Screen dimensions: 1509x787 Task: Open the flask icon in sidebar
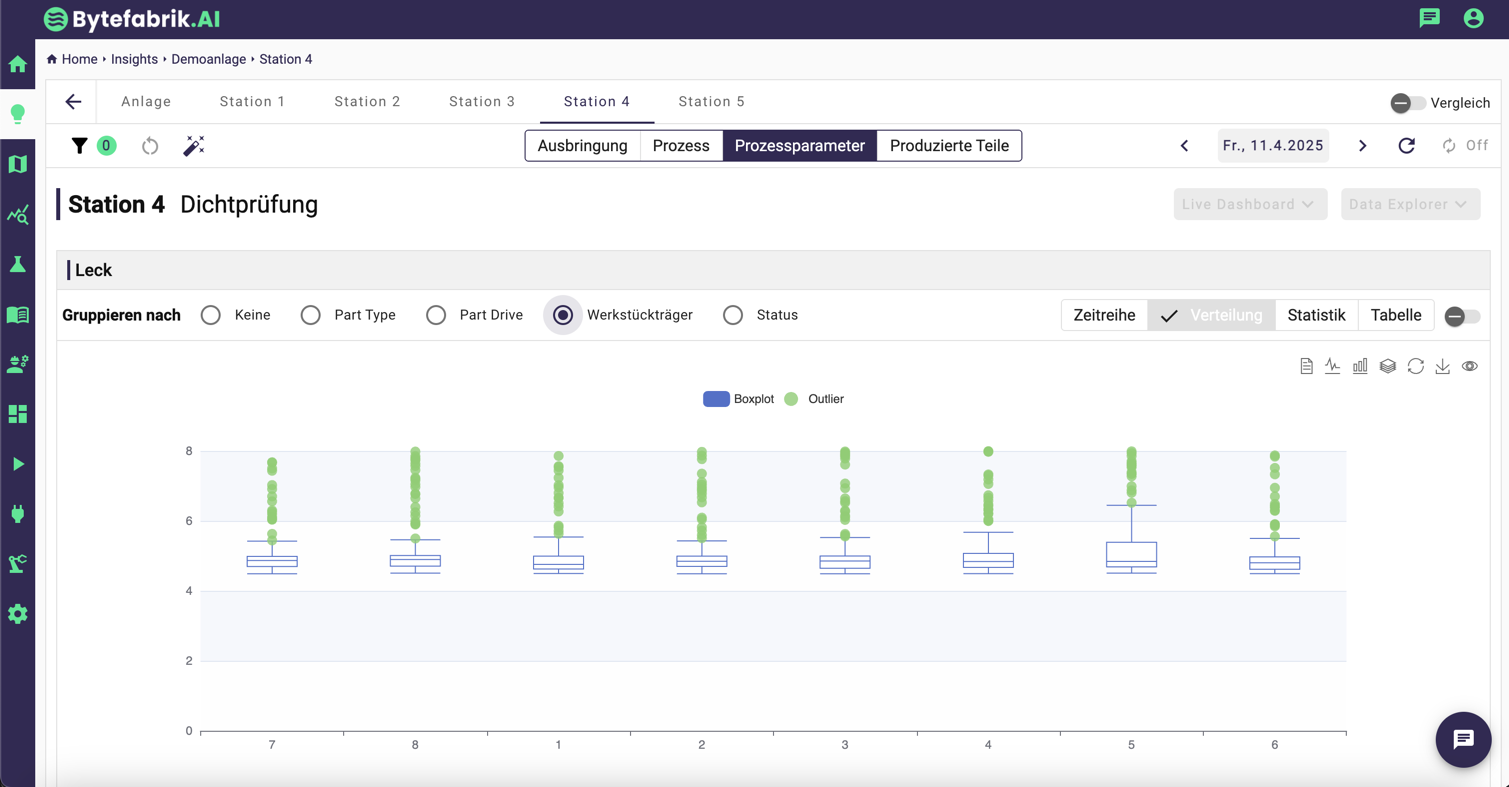point(18,265)
